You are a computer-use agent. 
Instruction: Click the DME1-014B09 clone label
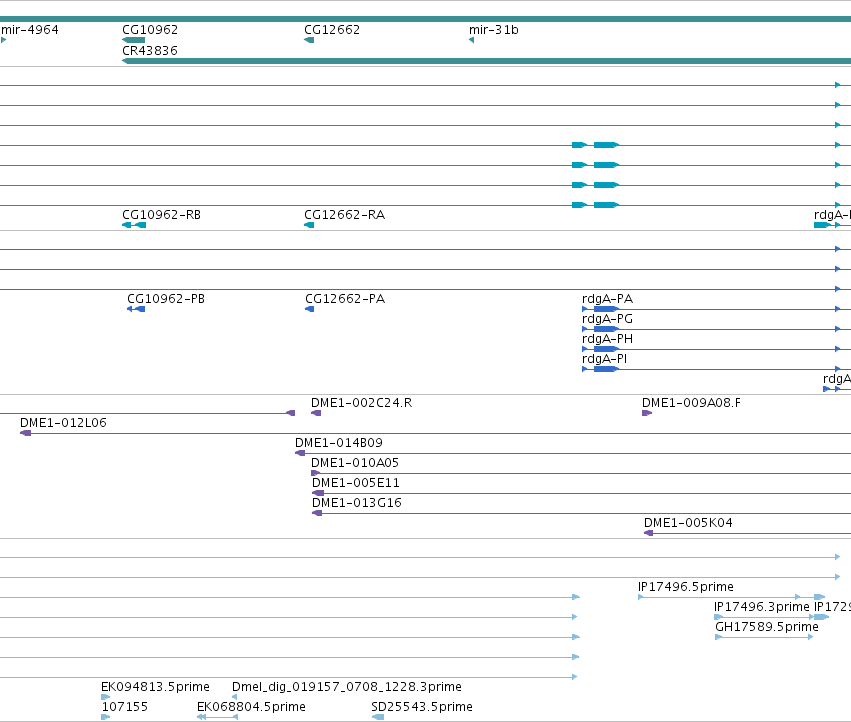[x=339, y=443]
